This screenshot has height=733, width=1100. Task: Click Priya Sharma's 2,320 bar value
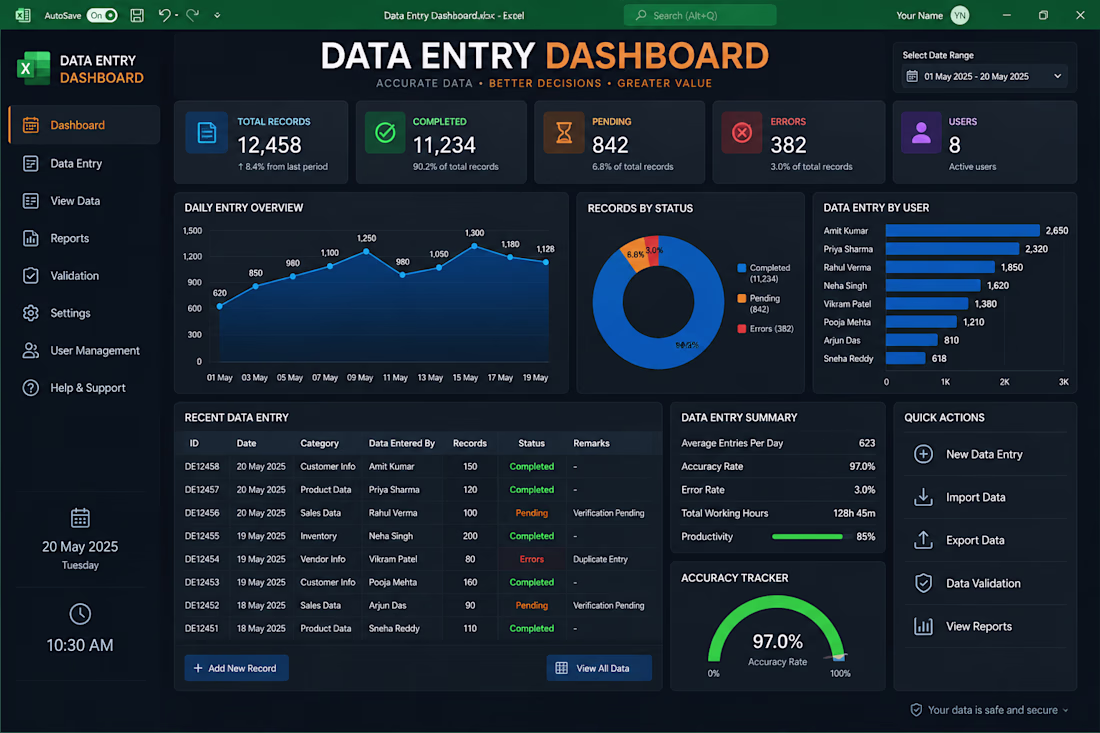(x=1036, y=249)
